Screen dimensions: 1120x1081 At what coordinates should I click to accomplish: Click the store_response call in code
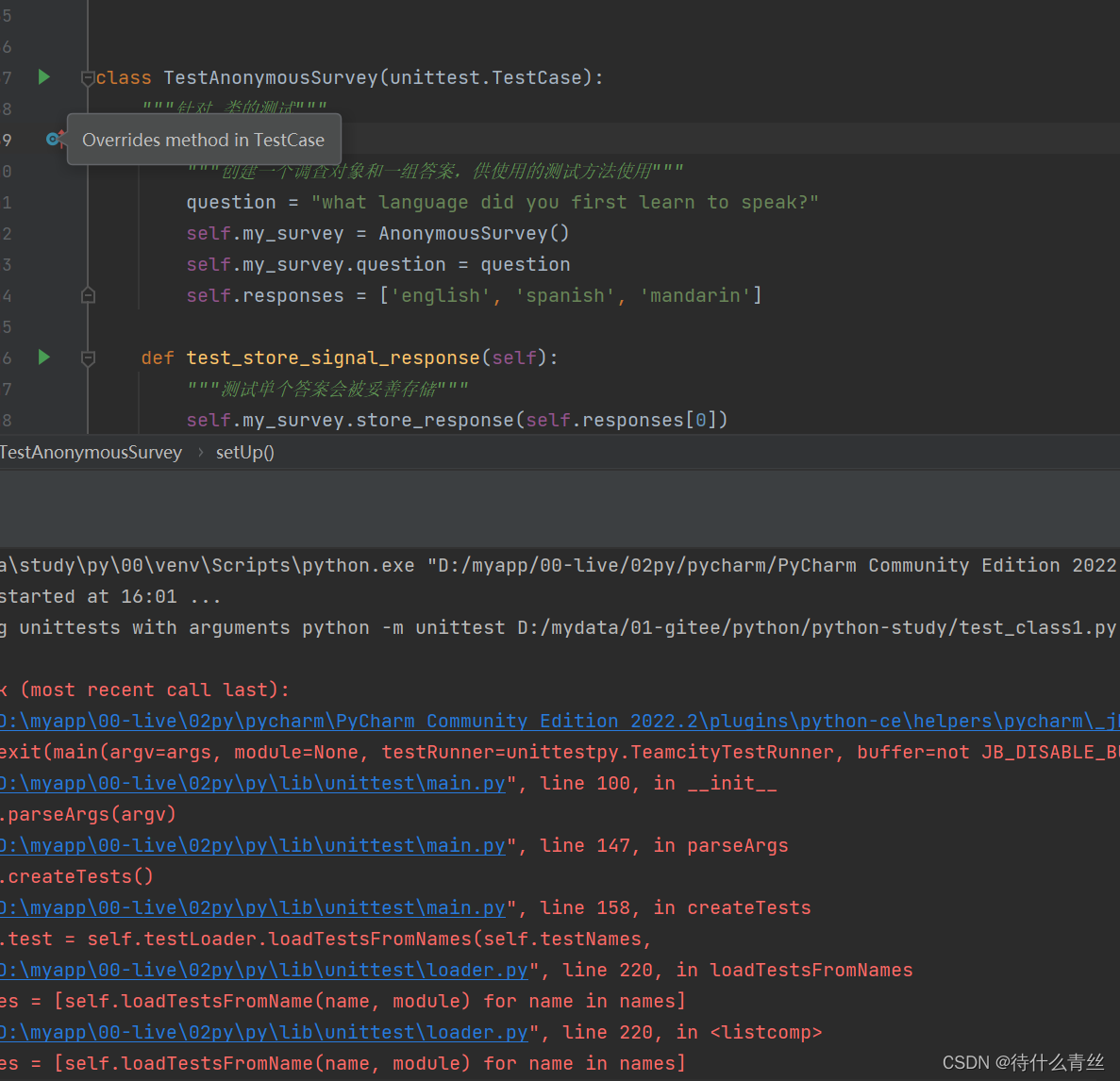click(434, 420)
